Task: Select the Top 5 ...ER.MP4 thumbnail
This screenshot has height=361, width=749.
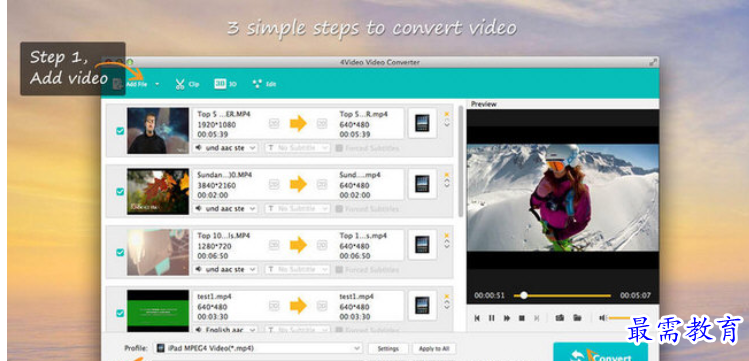Action: (158, 130)
